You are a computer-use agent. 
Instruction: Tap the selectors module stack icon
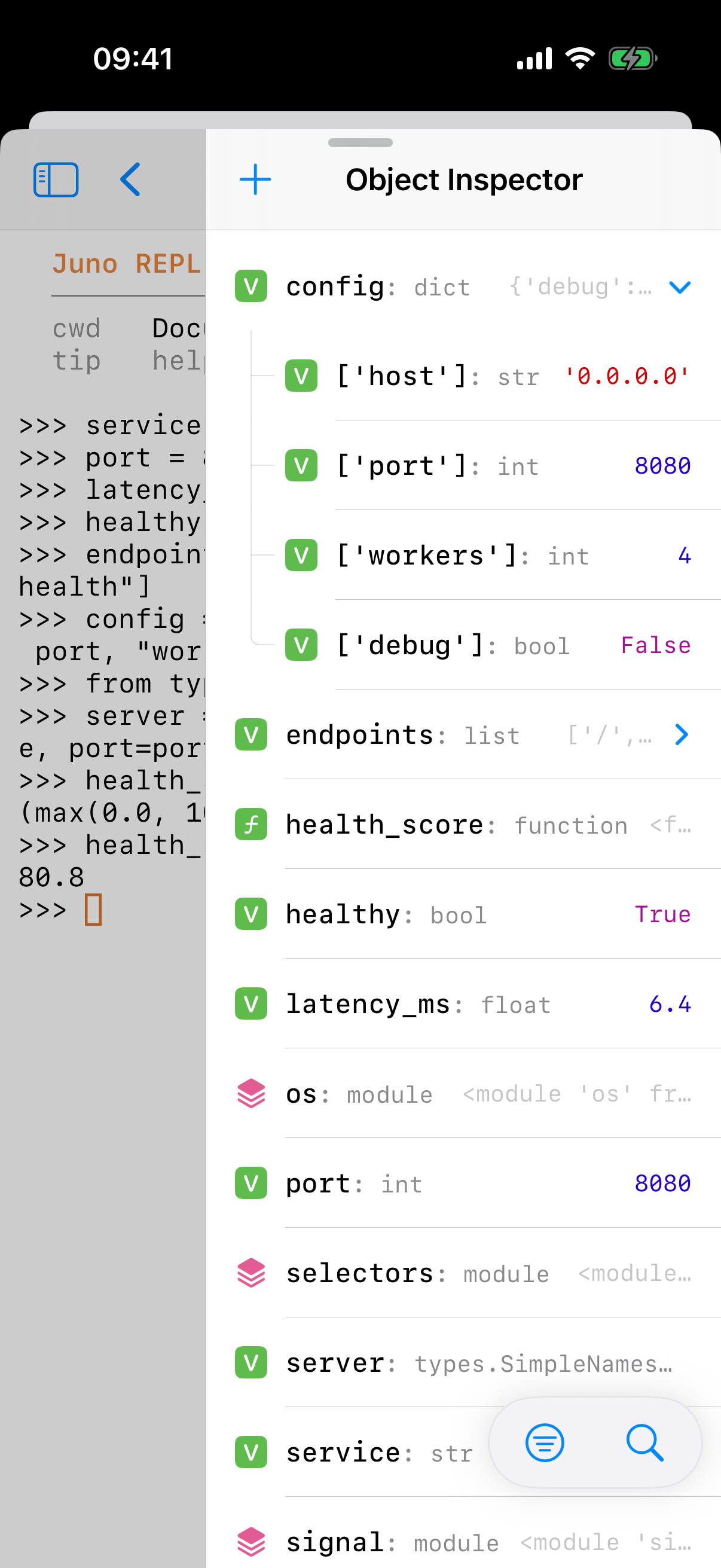tap(251, 1273)
